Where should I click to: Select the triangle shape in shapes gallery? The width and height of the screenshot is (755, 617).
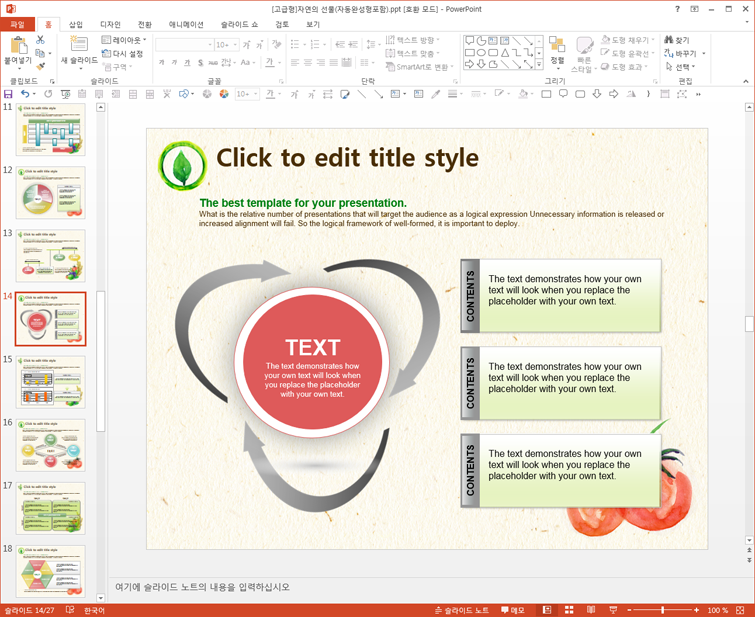click(505, 53)
